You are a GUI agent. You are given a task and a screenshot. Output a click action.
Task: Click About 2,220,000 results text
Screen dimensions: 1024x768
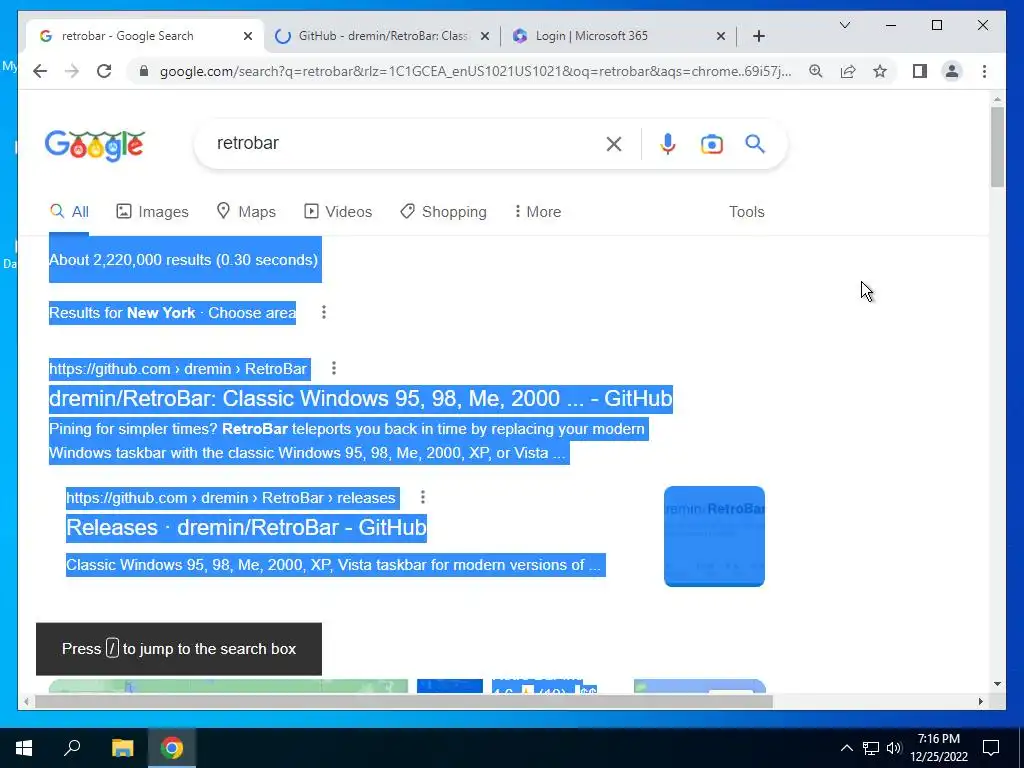184,260
